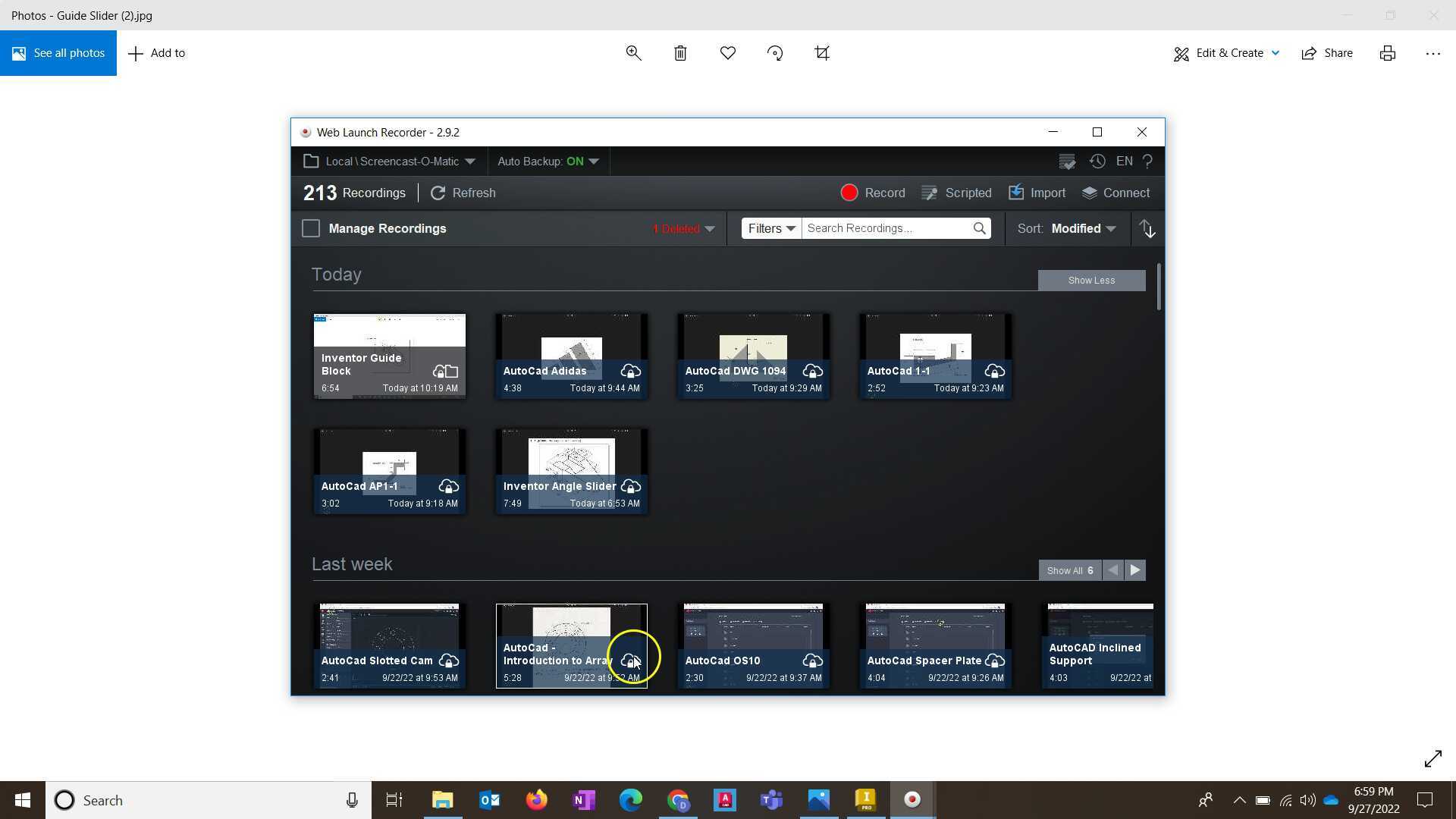Delete the photo with the trash icon
Screen dimensions: 1456x819
(x=680, y=53)
